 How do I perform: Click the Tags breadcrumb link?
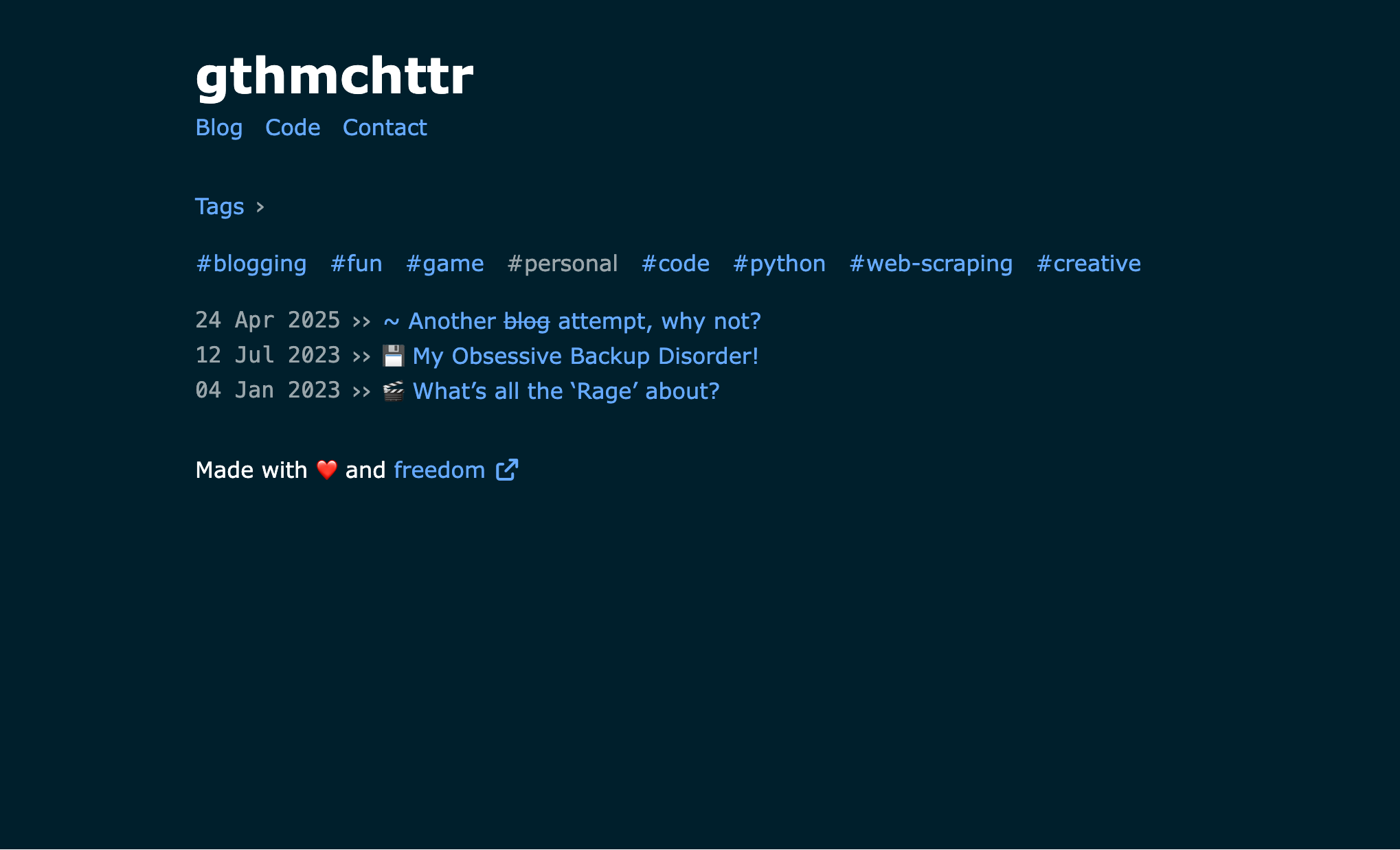click(220, 207)
